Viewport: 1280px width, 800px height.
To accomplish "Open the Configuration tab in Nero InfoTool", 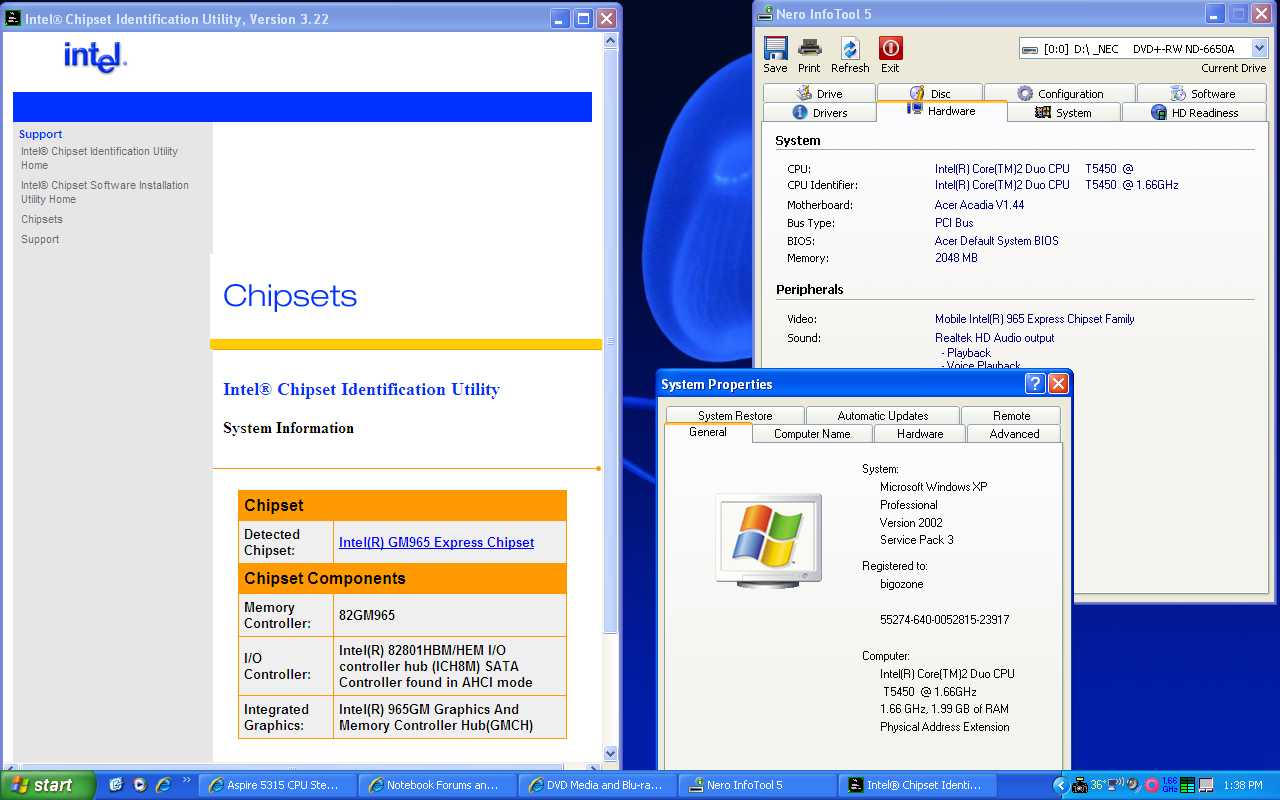I will click(x=1060, y=93).
